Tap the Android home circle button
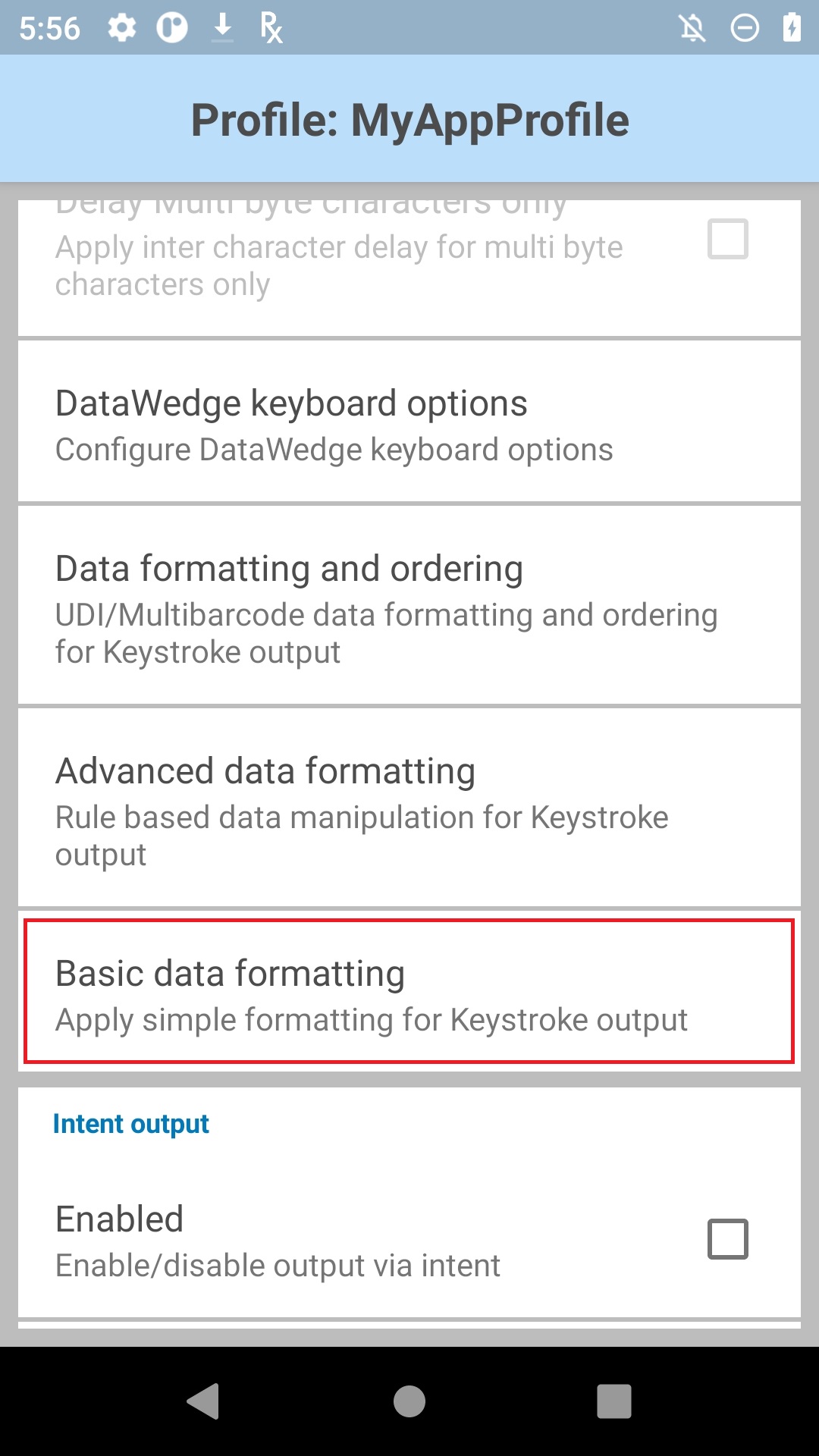 coord(409,1401)
